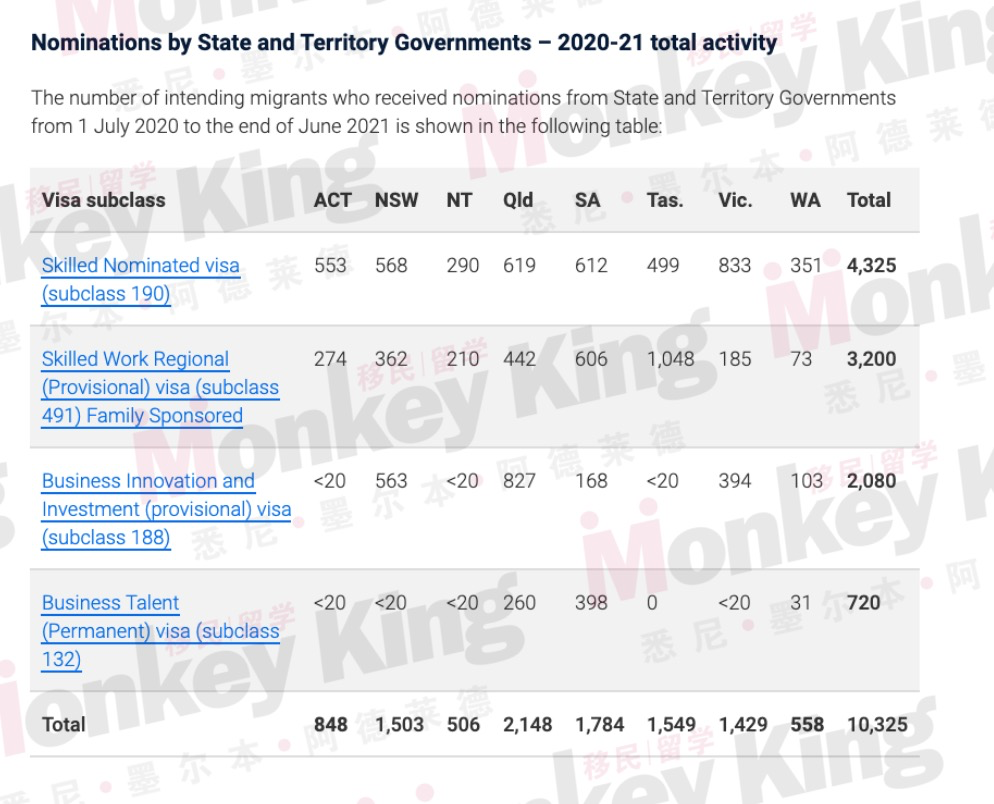Click the NSW '<20' cell for subclass 132
This screenshot has height=804, width=994.
[390, 602]
